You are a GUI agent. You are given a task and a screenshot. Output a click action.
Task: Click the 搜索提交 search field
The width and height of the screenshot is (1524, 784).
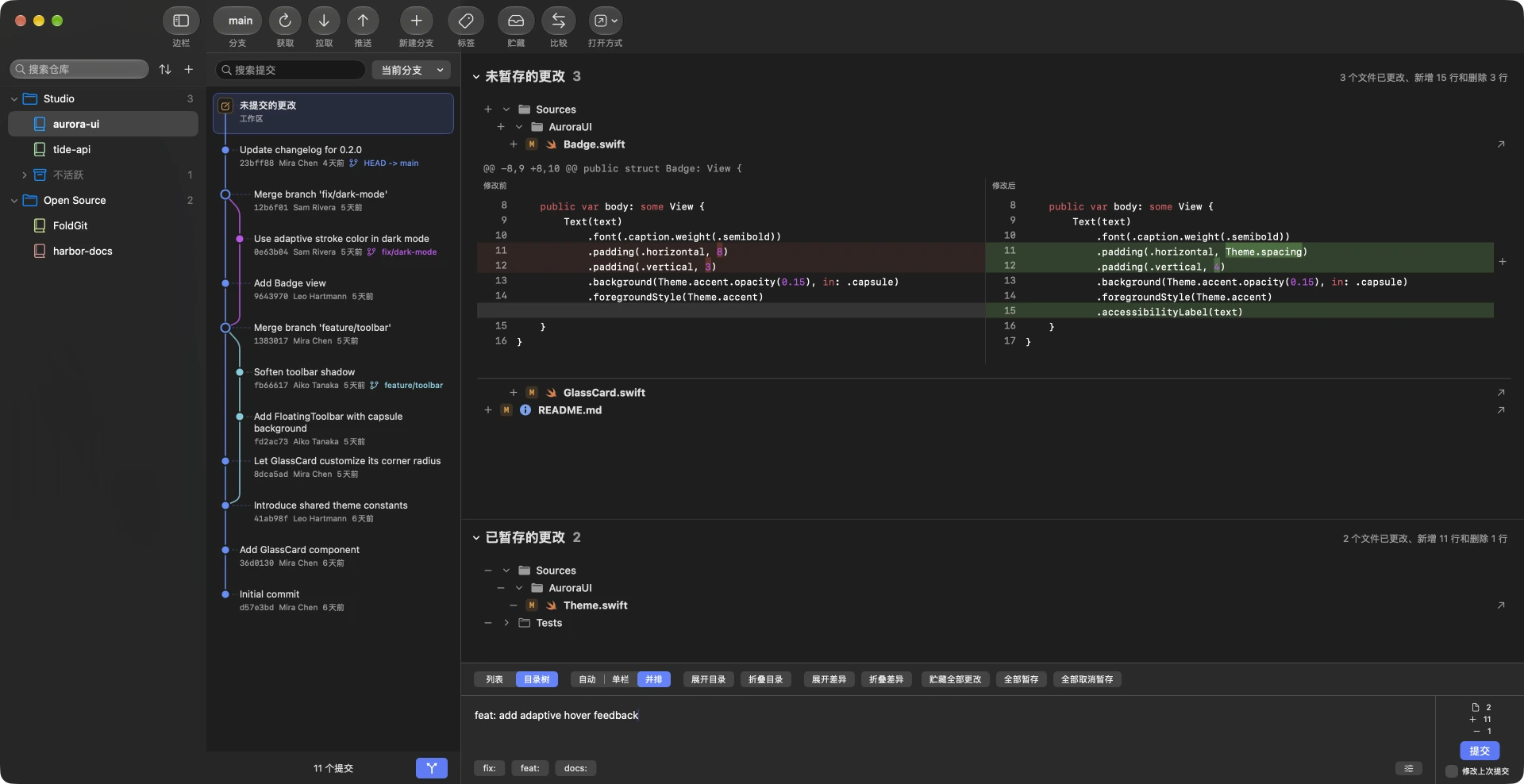[x=291, y=70]
